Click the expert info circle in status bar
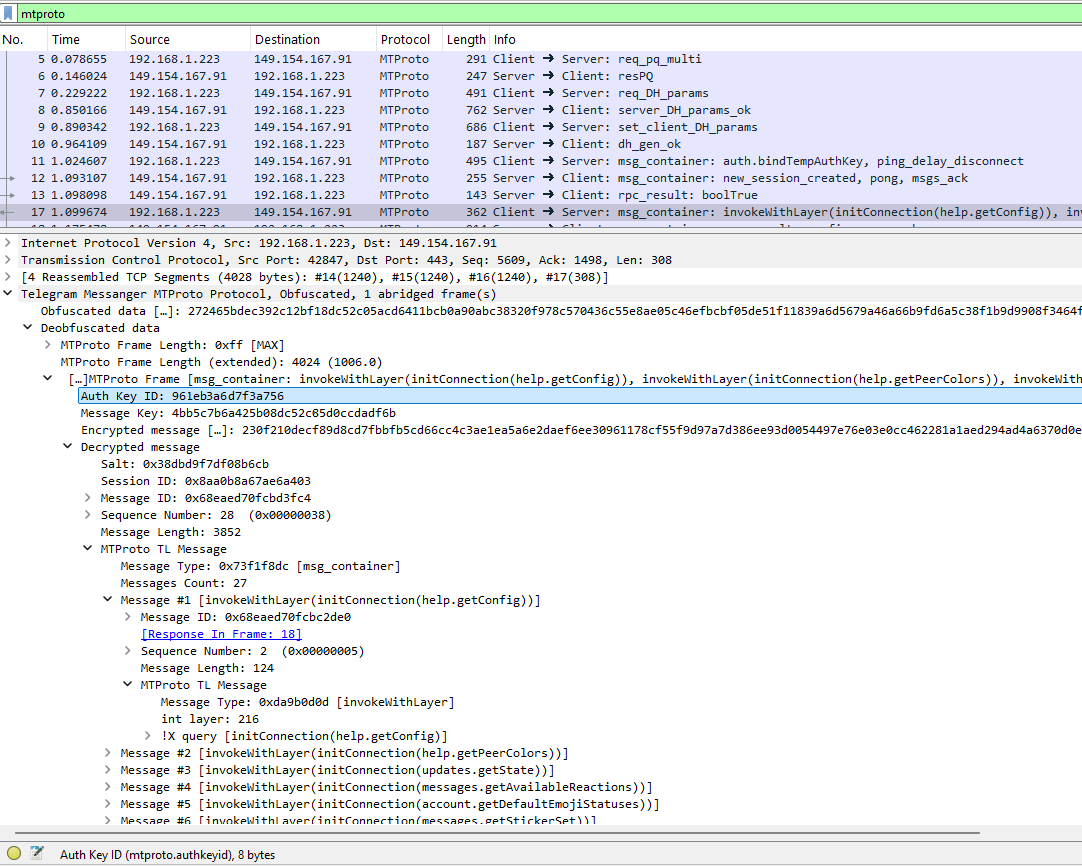 click(x=14, y=853)
